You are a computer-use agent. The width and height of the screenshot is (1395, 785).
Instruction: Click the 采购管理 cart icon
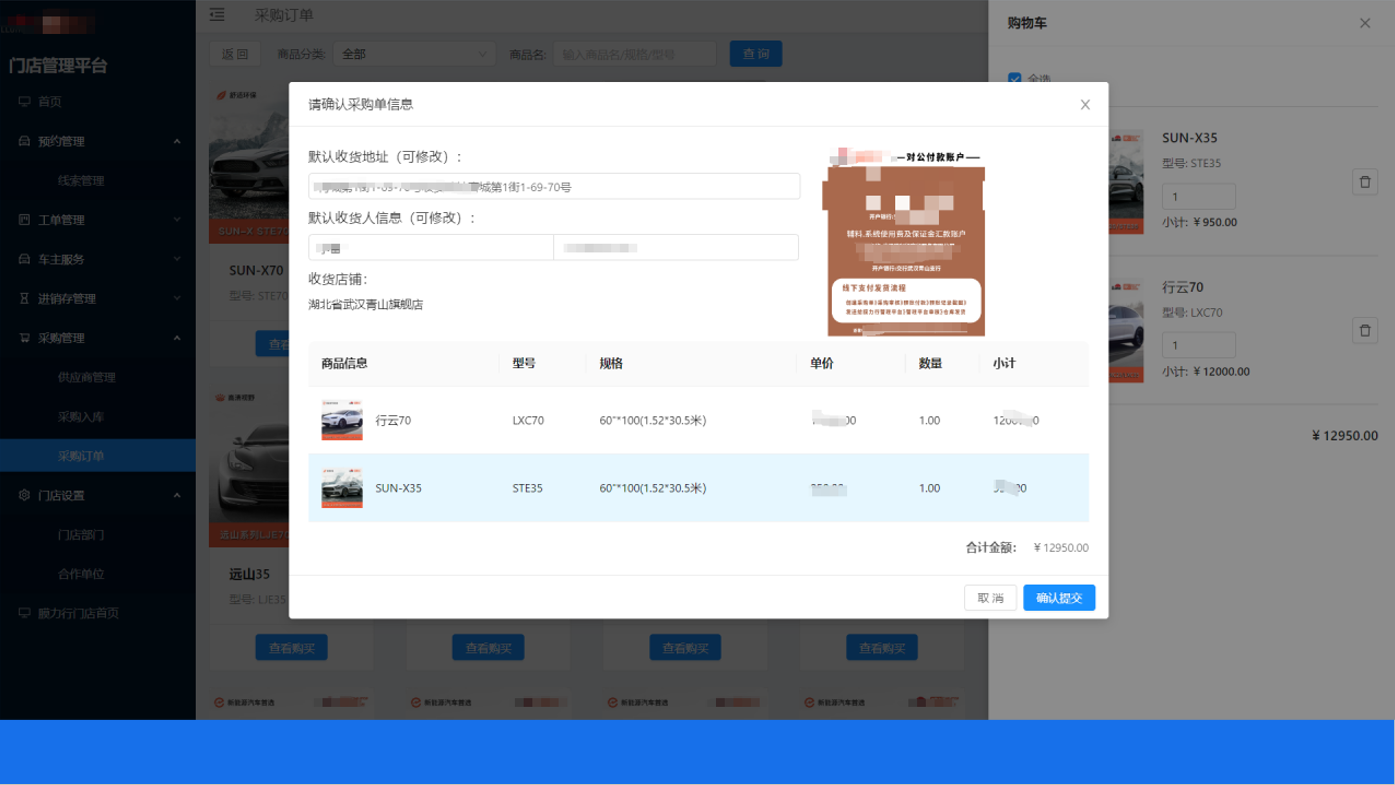(x=24, y=338)
